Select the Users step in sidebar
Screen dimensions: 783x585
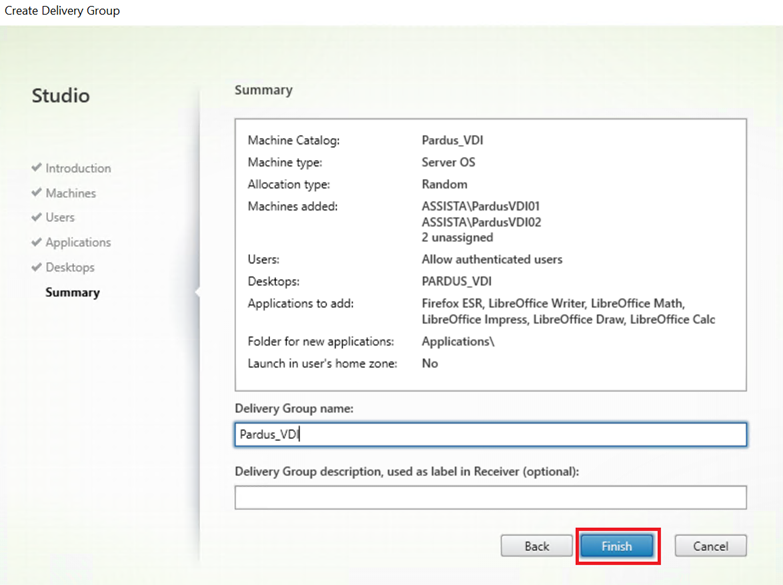tap(60, 218)
